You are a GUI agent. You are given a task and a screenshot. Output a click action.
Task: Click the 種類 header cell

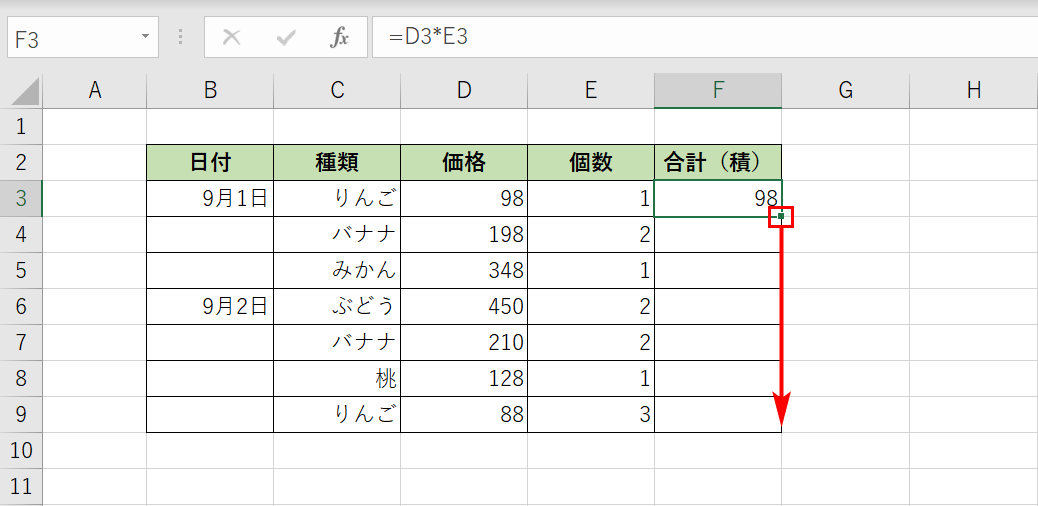[x=337, y=162]
